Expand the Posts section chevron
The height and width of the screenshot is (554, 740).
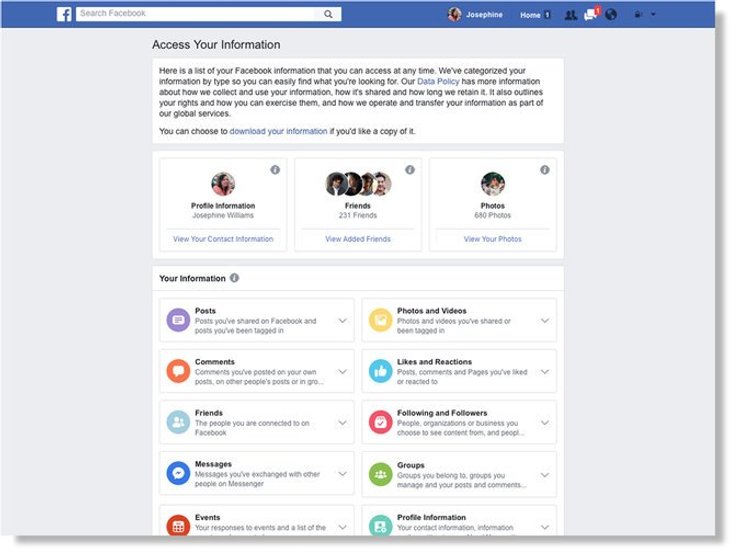coord(342,320)
